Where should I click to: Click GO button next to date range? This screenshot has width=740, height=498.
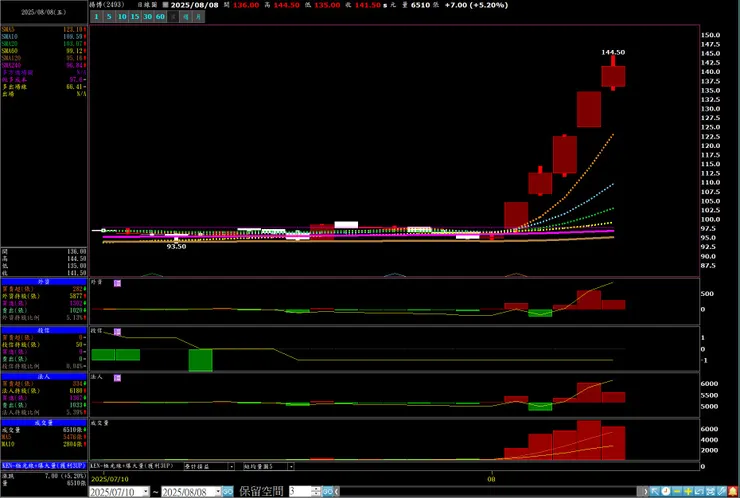click(x=227, y=492)
